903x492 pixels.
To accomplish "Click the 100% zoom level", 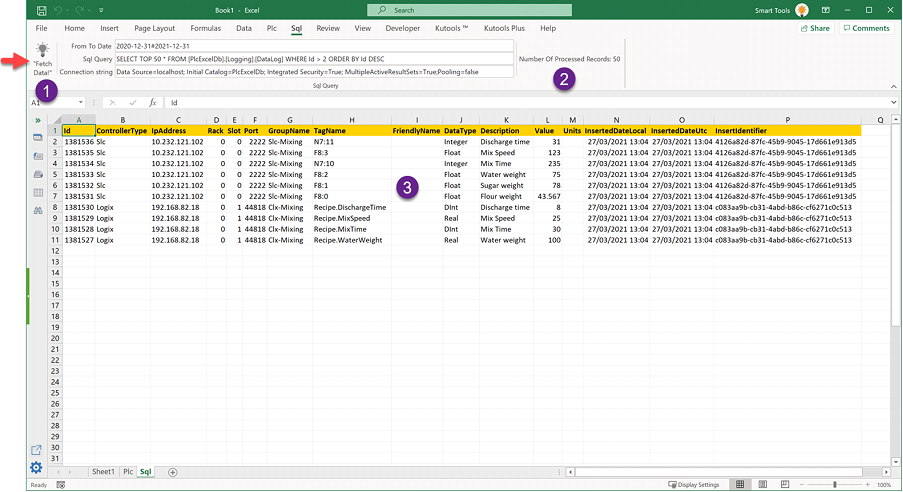I will coord(883,485).
